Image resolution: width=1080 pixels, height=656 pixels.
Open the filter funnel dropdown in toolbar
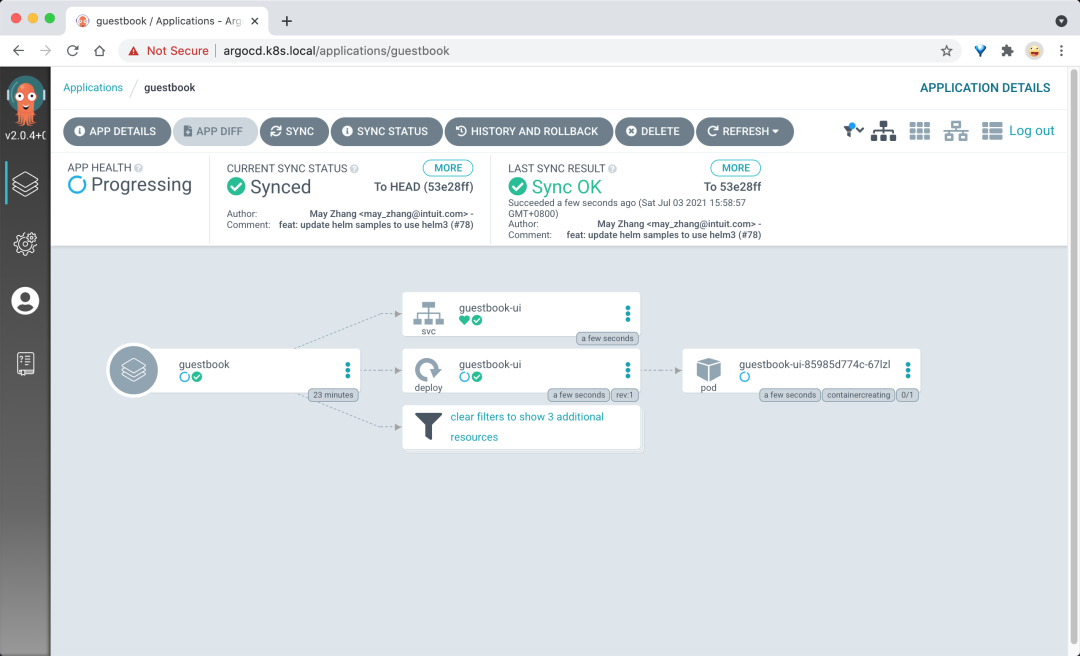click(x=853, y=130)
